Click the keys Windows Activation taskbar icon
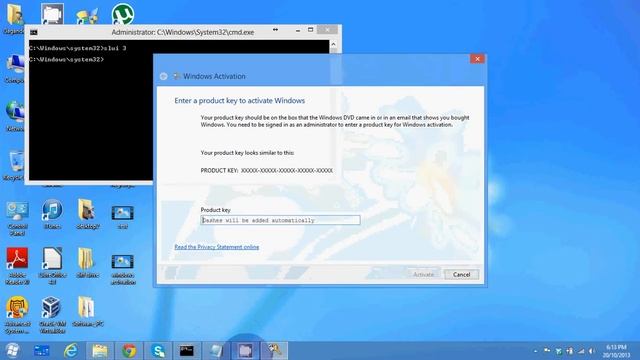 274,351
